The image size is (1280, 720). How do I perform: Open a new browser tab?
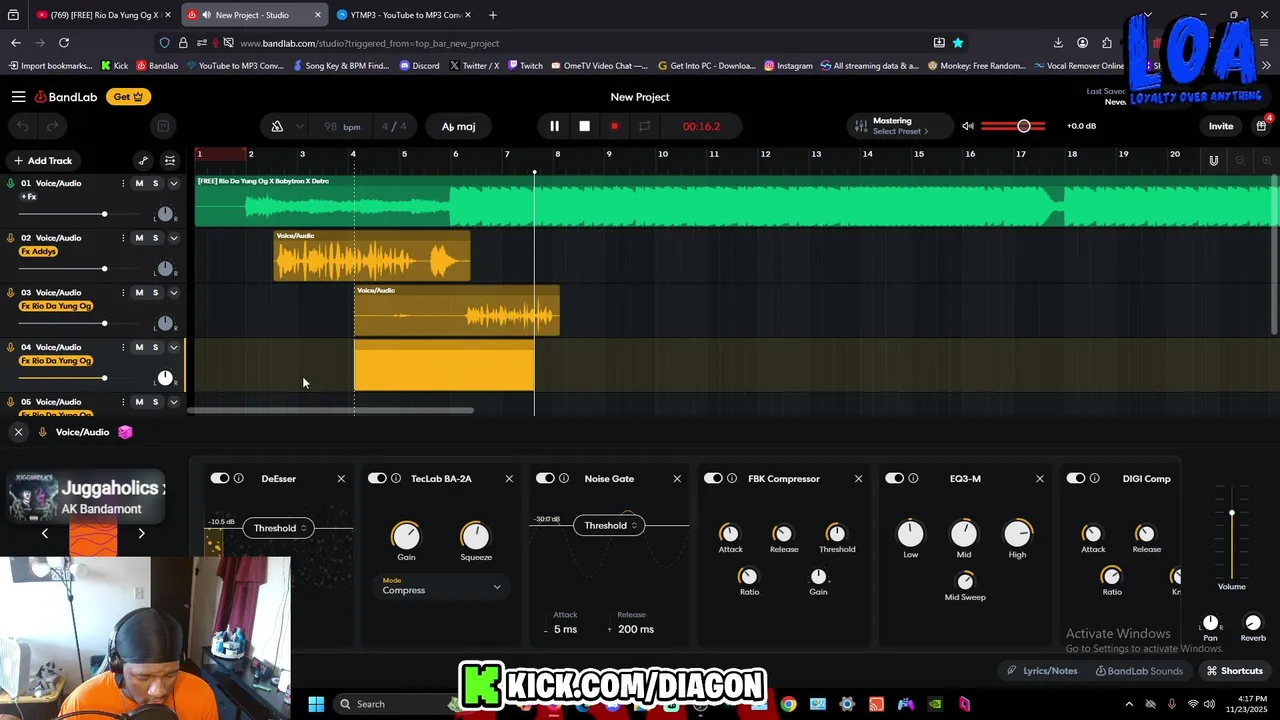pyautogui.click(x=493, y=15)
